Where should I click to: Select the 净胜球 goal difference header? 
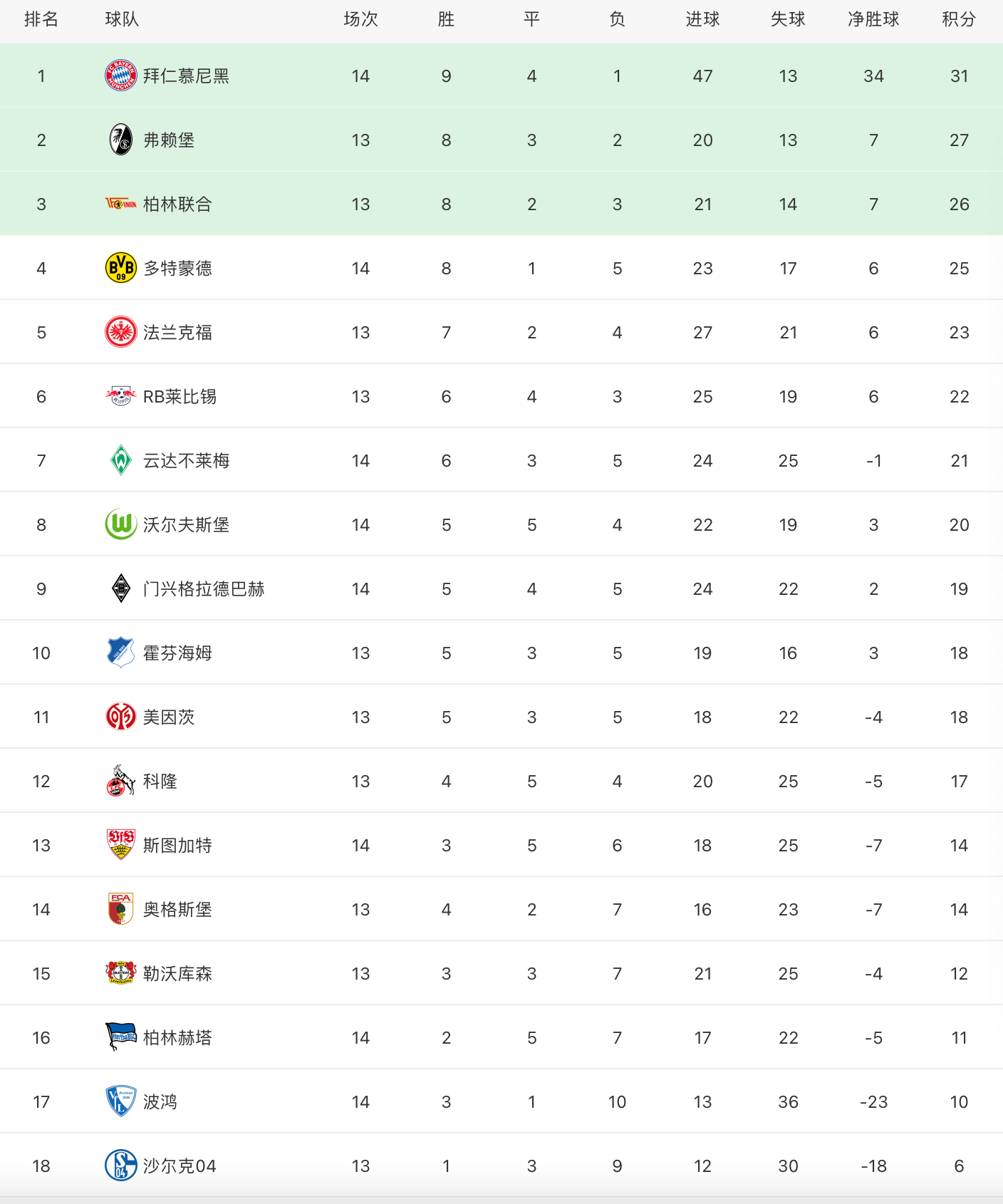(x=873, y=19)
